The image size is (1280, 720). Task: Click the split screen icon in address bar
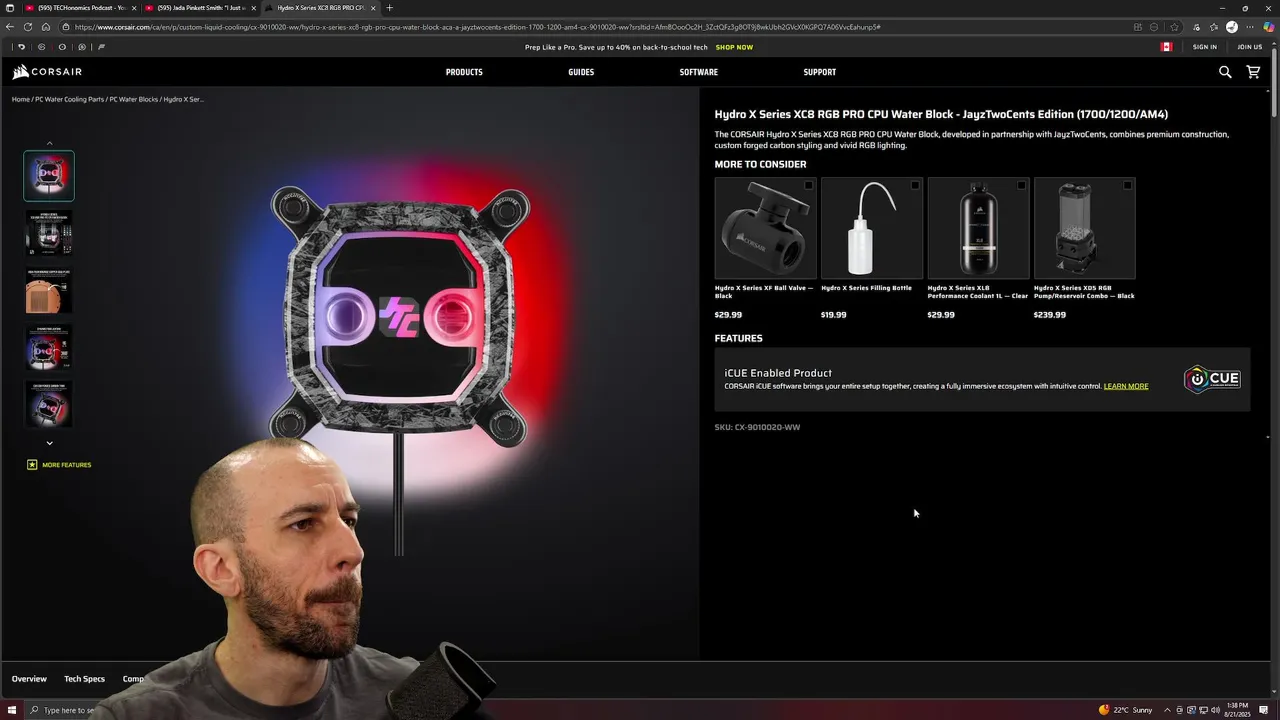[1138, 27]
